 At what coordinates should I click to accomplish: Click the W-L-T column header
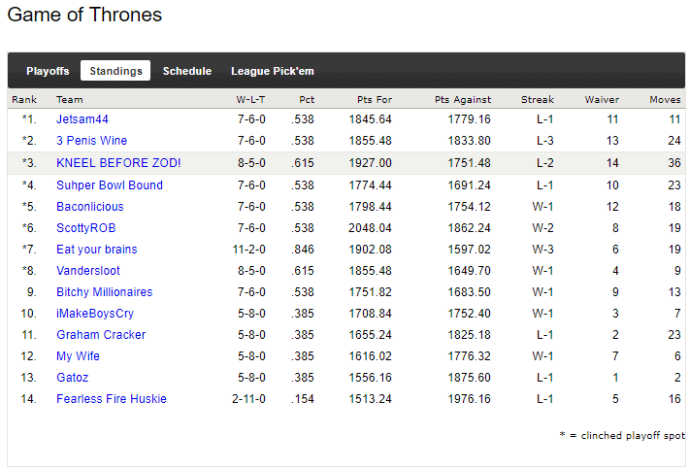[x=250, y=99]
